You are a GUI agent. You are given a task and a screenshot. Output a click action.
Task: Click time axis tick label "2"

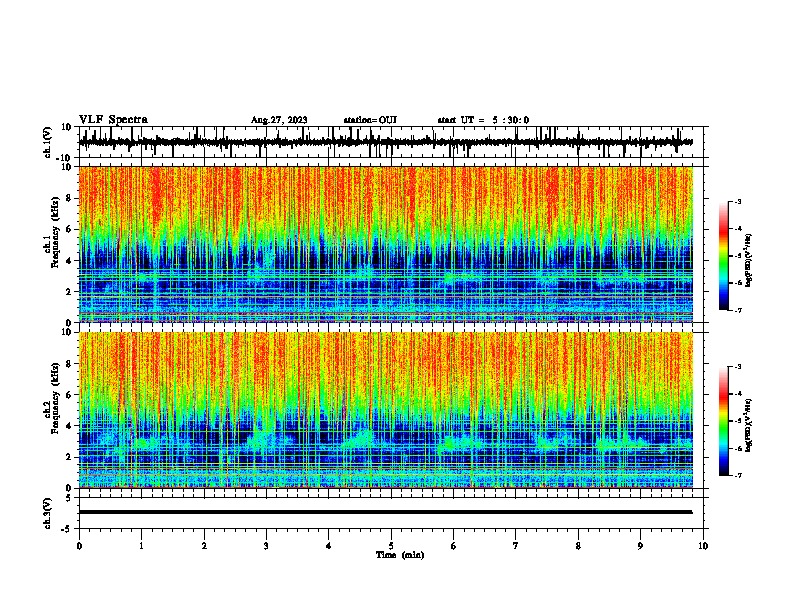(x=204, y=546)
